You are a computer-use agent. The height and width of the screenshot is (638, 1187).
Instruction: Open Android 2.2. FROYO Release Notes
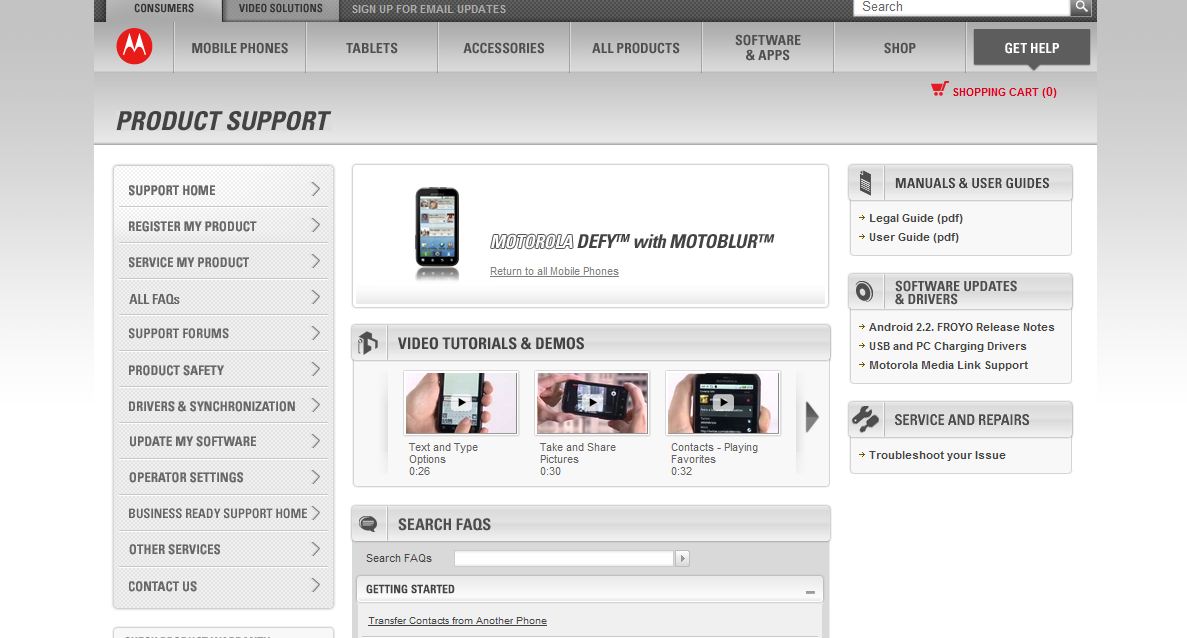961,327
